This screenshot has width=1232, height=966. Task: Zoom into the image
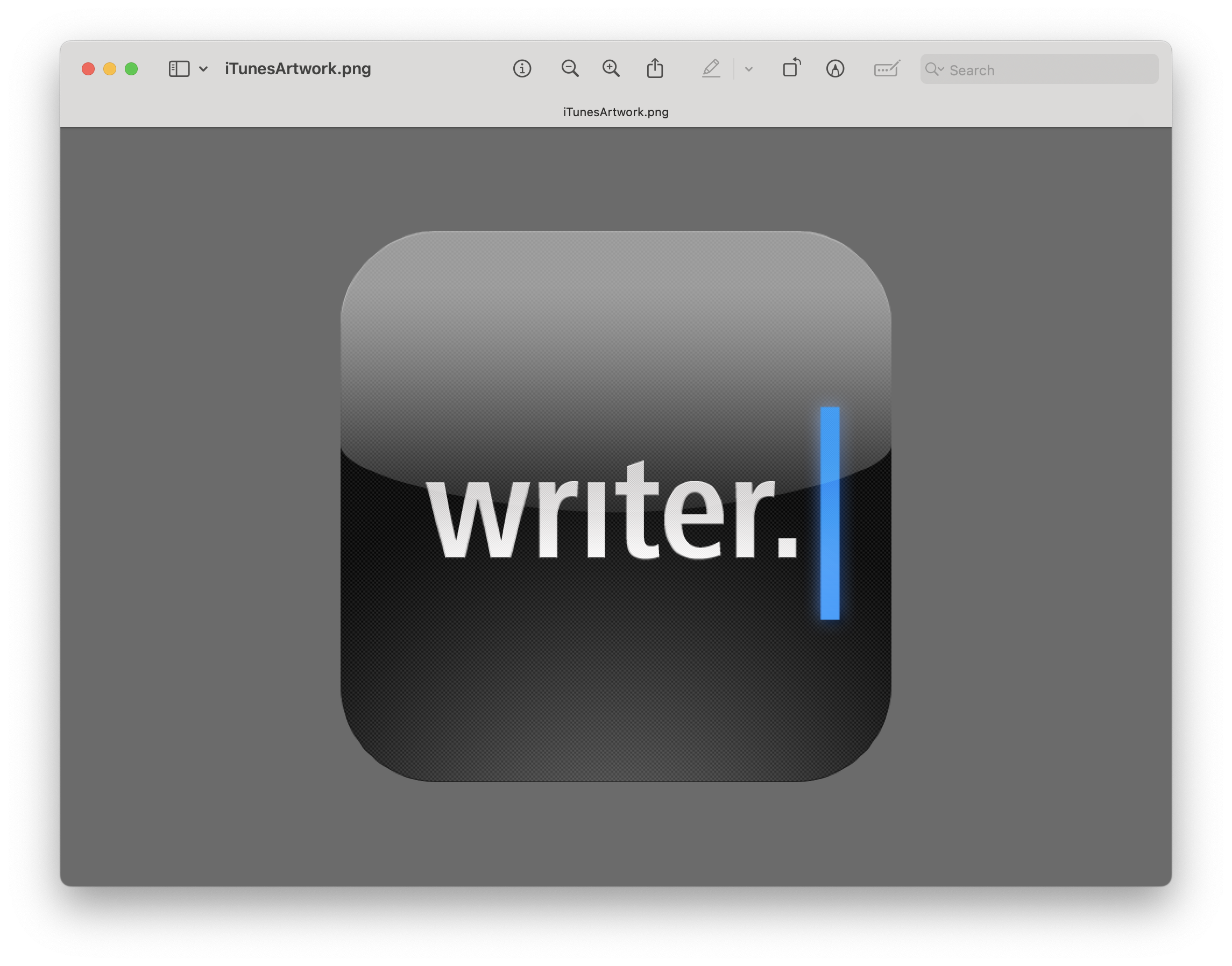611,69
